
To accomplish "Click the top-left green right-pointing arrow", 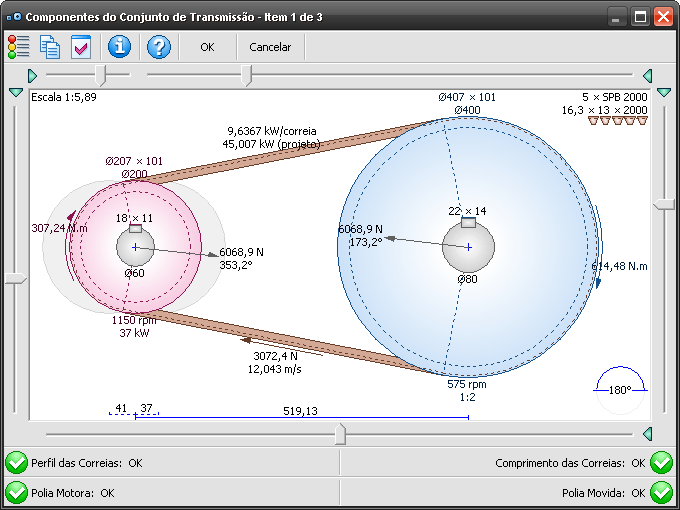I will 33,76.
